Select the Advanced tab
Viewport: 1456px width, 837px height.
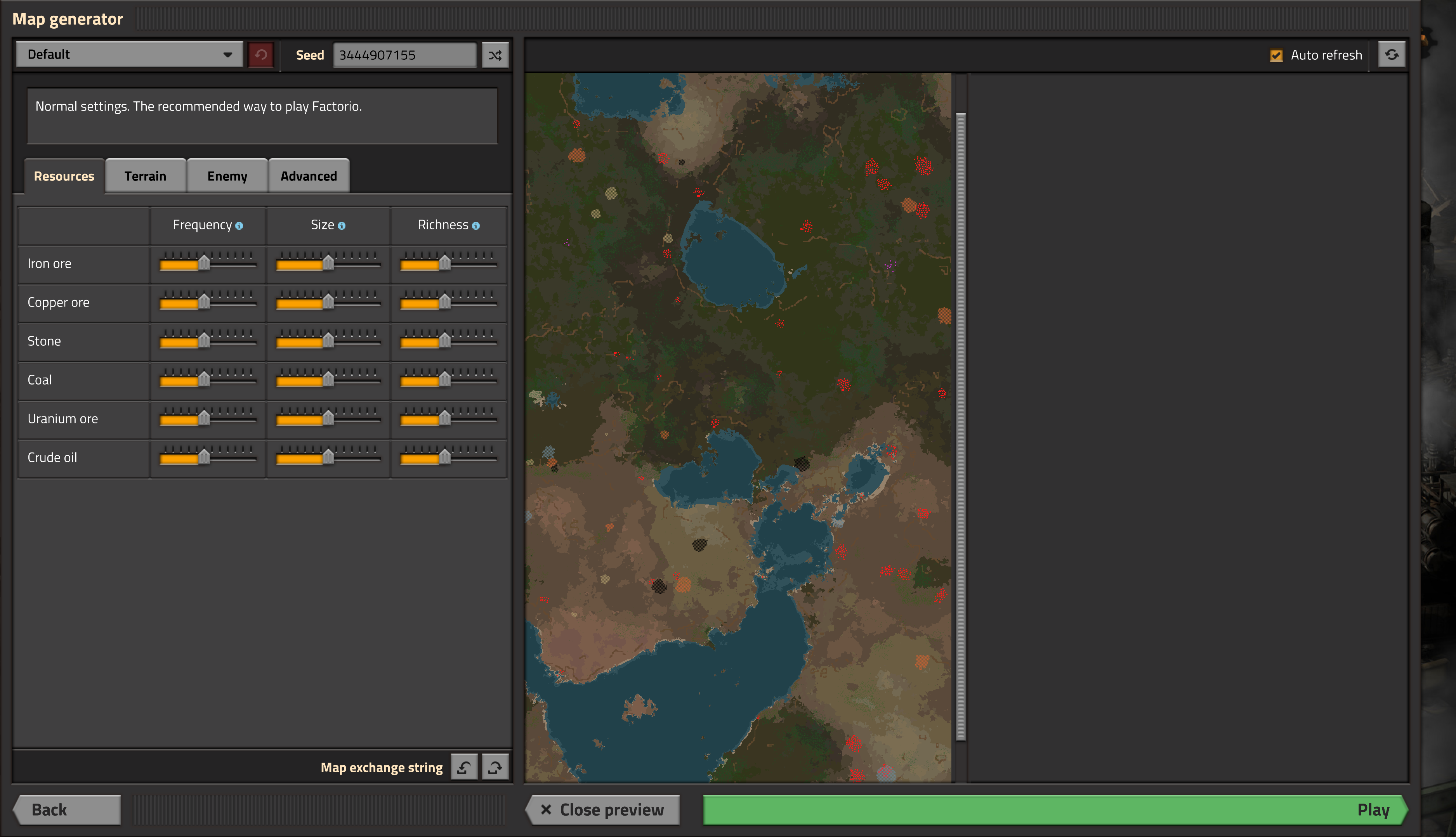309,176
